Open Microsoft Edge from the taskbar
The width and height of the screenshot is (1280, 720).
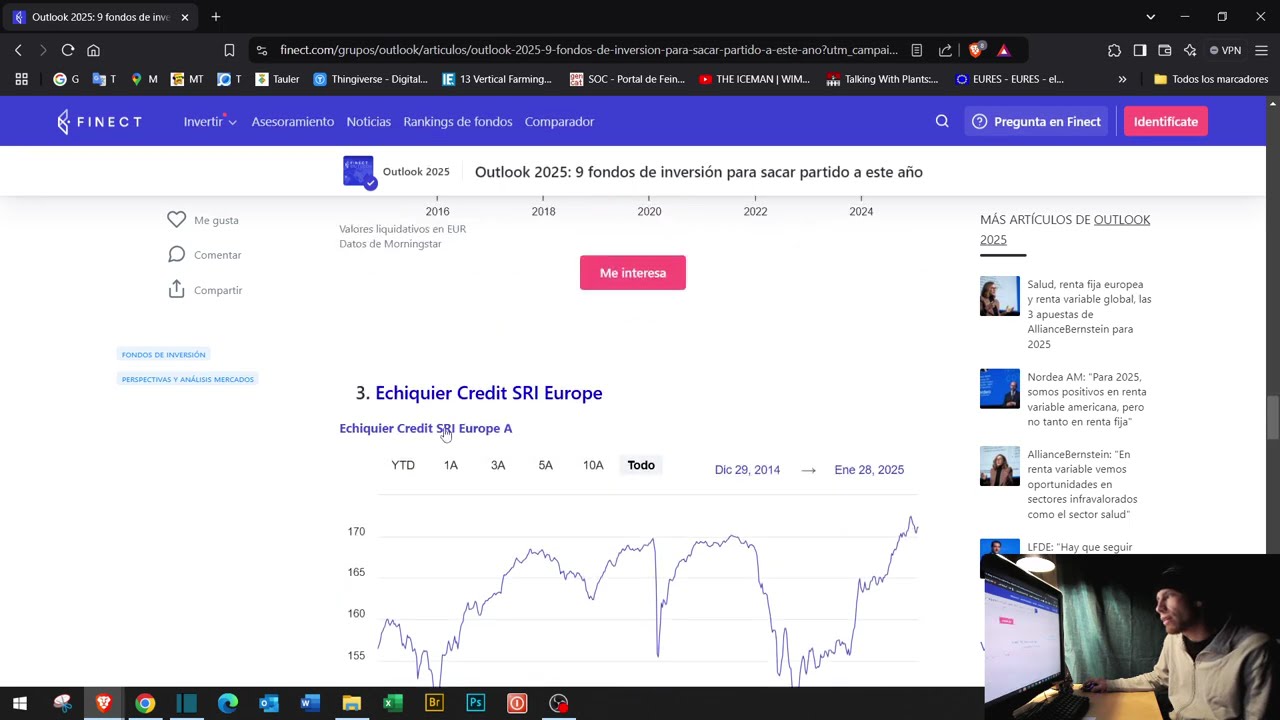pyautogui.click(x=227, y=703)
